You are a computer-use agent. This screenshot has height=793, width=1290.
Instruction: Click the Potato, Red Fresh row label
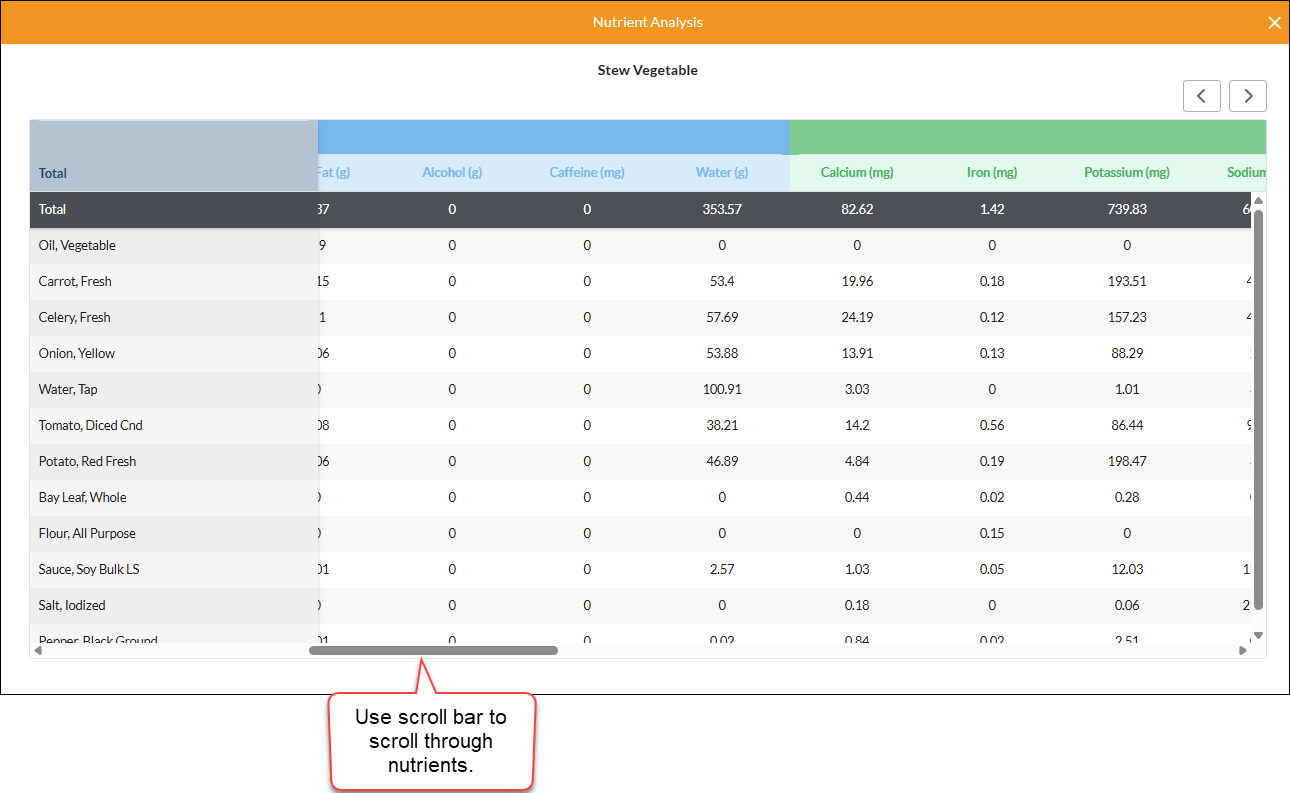pos(88,462)
